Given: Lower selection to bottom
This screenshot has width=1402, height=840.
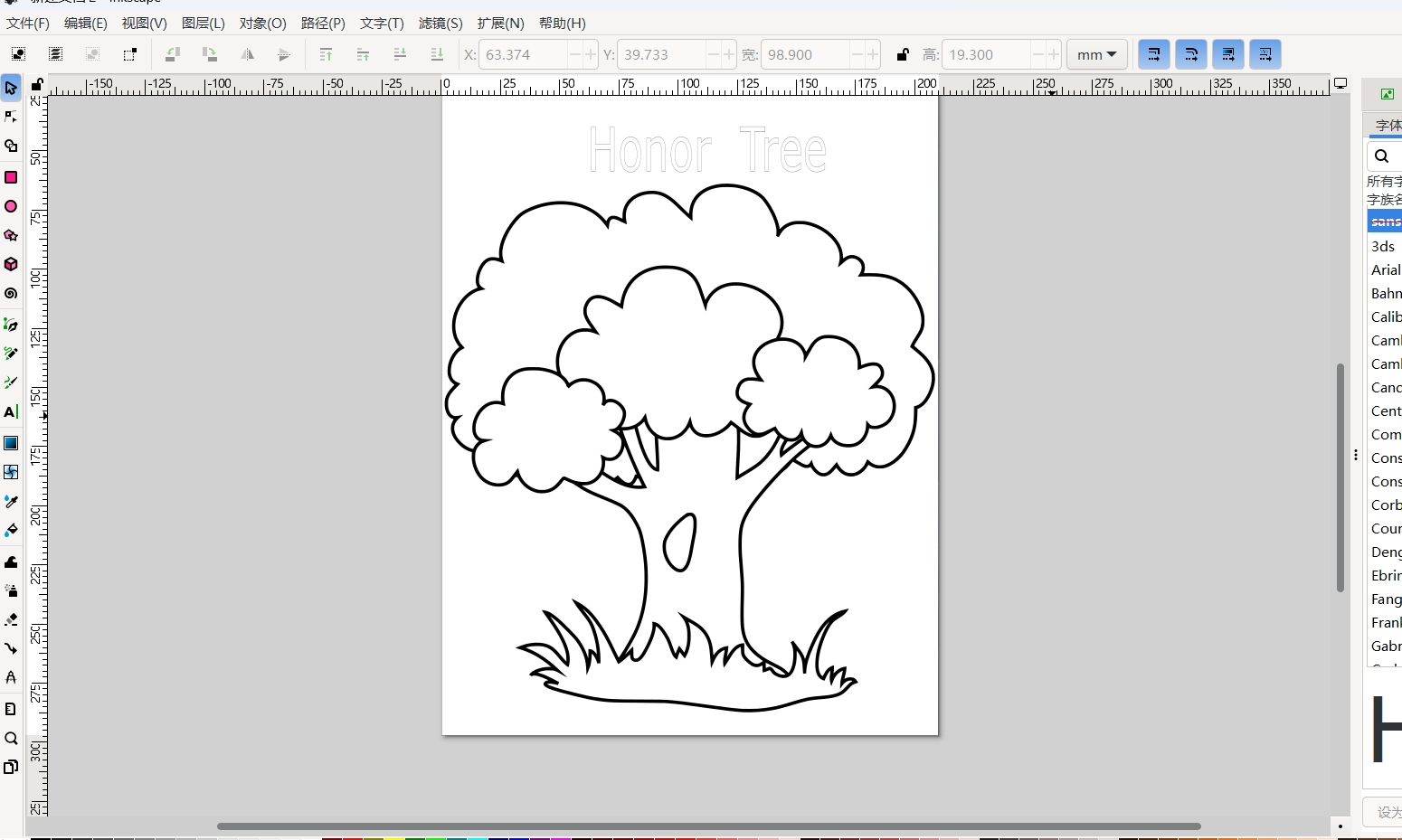Looking at the screenshot, I should (437, 54).
